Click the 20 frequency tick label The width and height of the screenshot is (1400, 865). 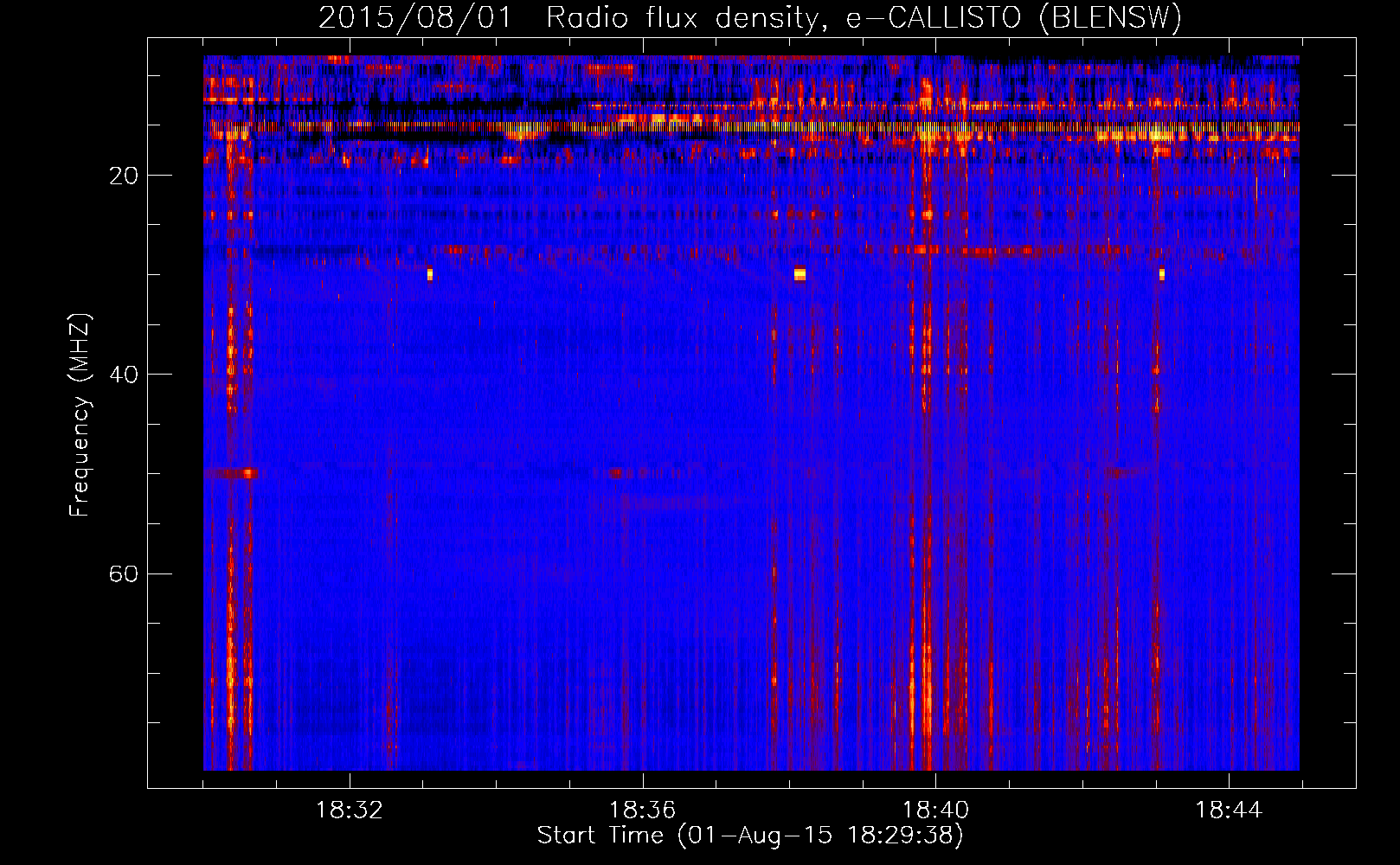tap(124, 176)
